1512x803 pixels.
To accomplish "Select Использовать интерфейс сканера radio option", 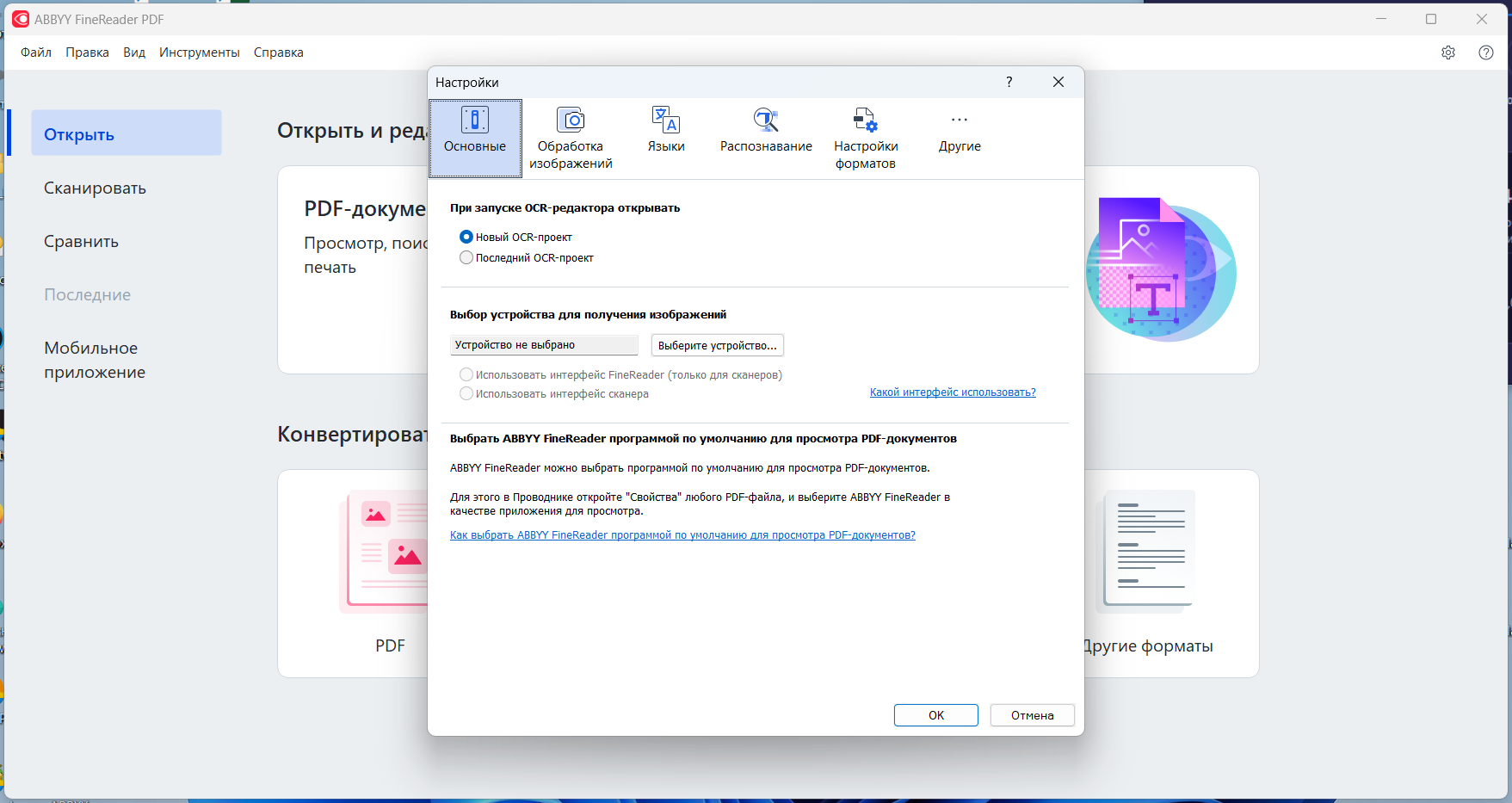I will coord(554,393).
